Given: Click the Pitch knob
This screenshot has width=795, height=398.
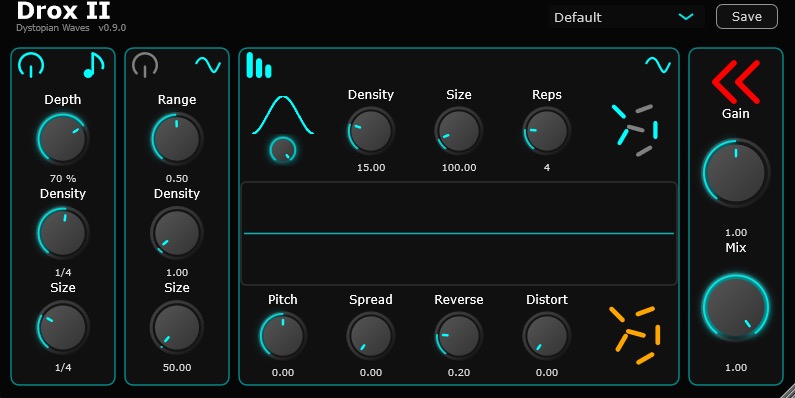Looking at the screenshot, I should [283, 336].
